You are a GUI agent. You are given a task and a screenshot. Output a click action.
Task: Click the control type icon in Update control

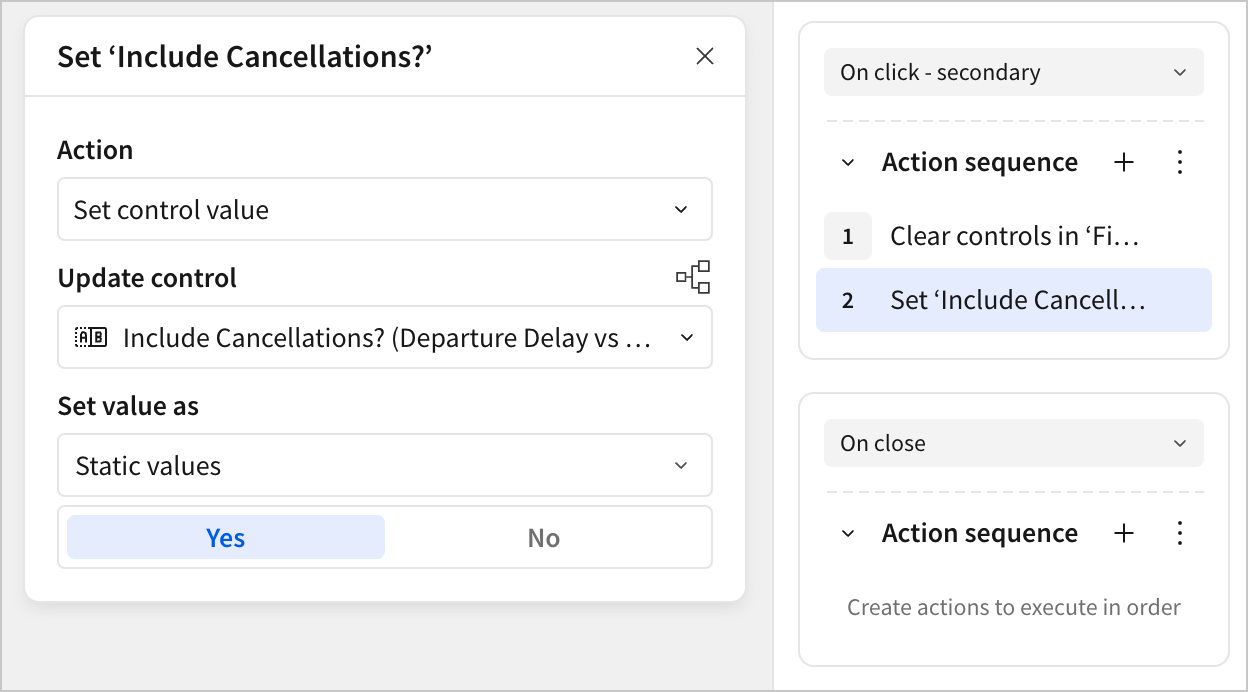pyautogui.click(x=91, y=338)
